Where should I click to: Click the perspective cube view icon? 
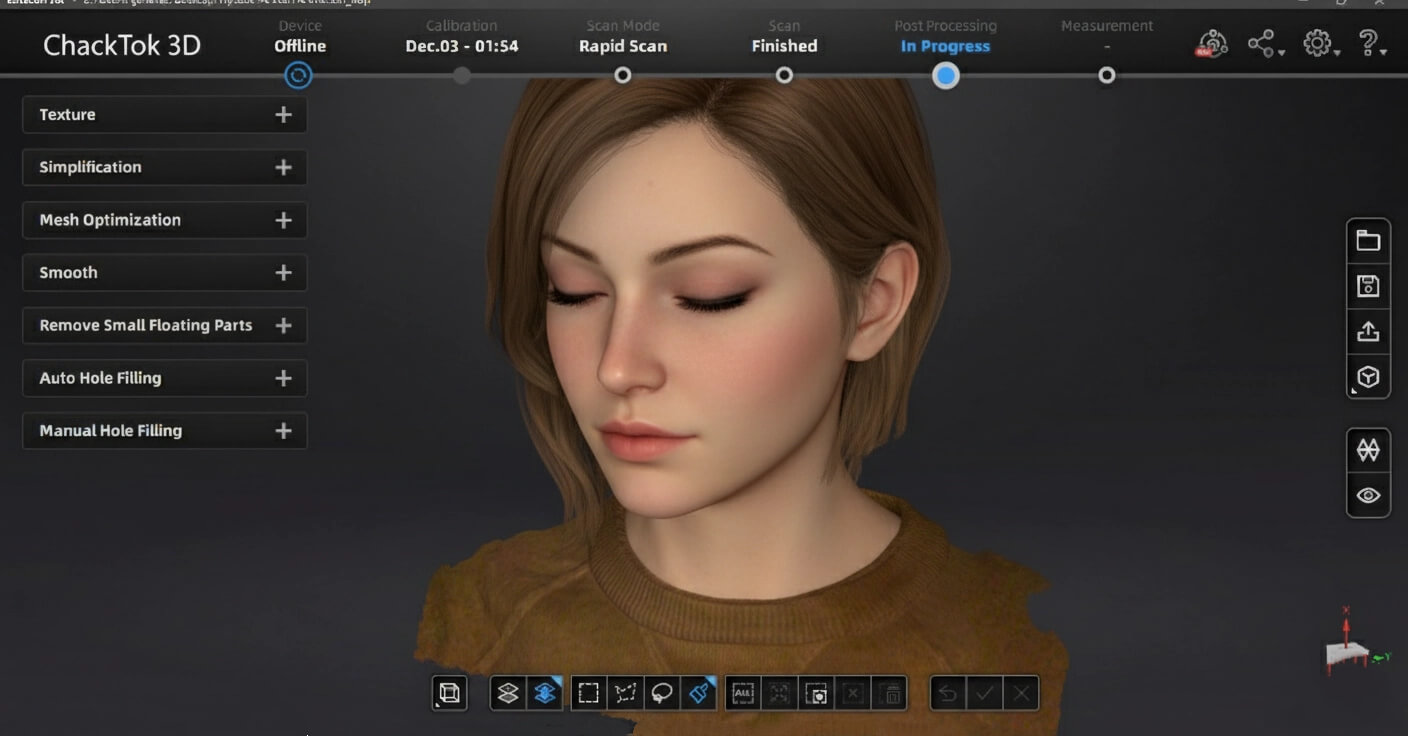point(1368,377)
